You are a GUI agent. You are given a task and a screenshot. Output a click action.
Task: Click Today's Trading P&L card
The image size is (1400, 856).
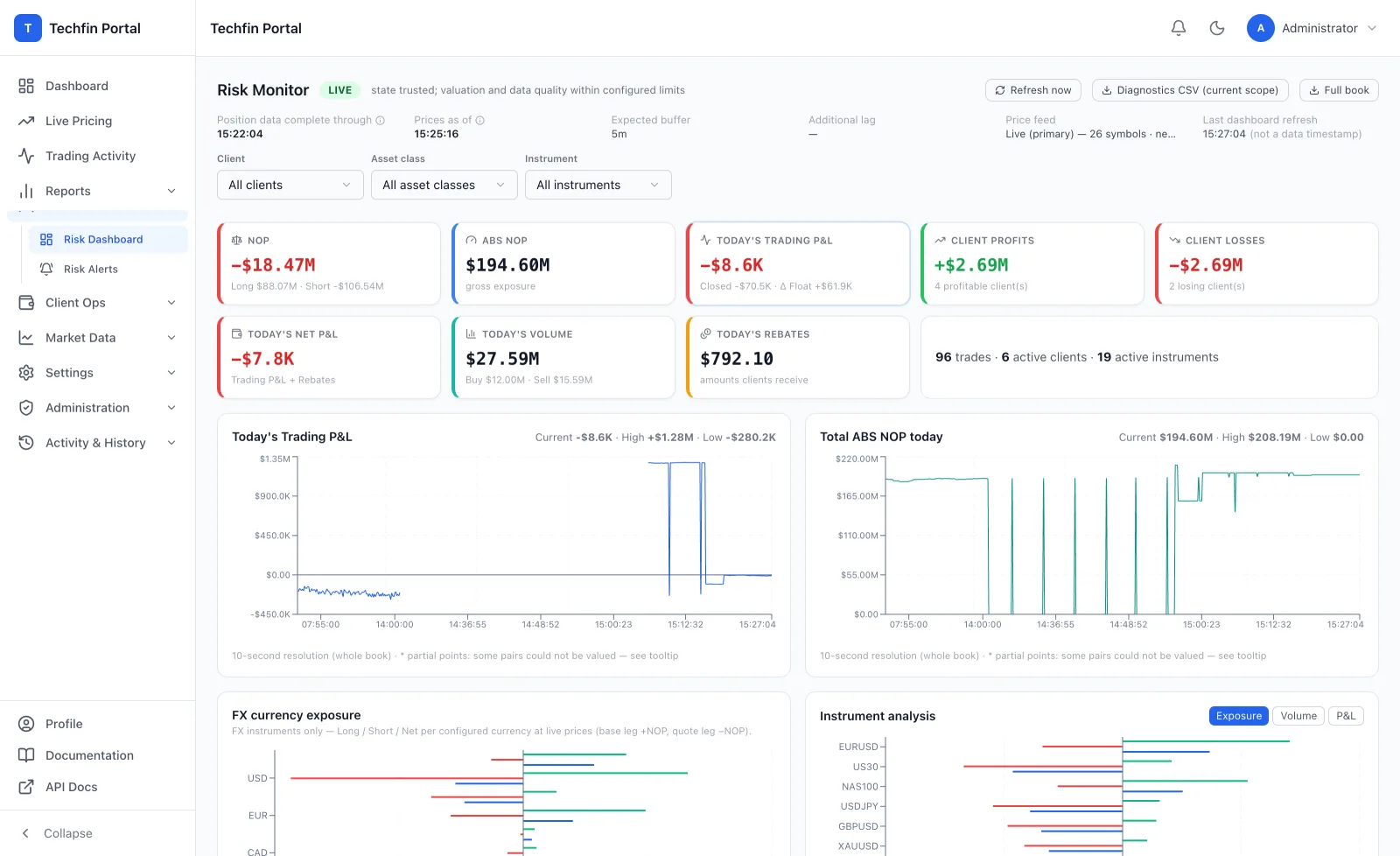[798, 263]
